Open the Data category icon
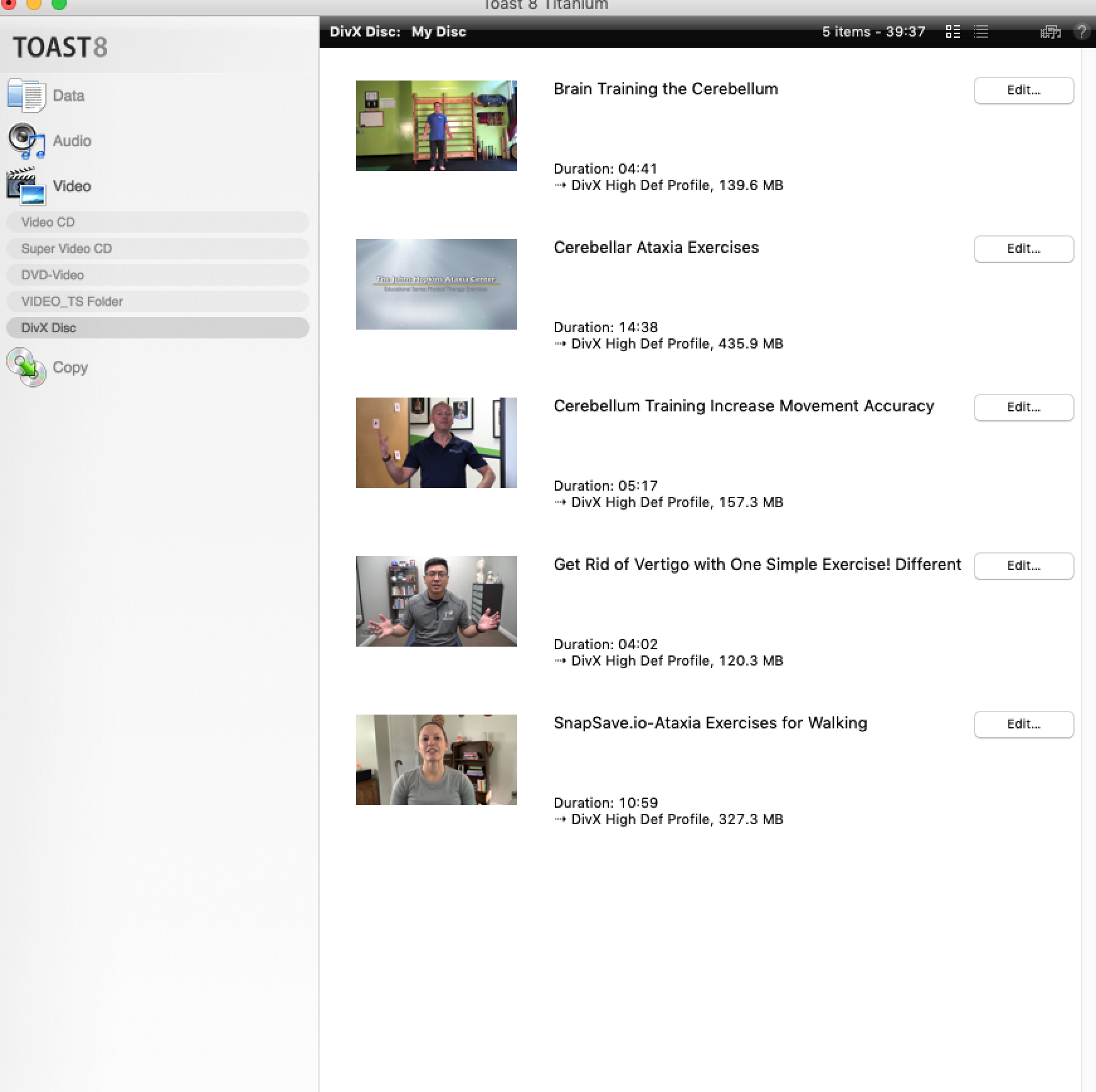Image resolution: width=1096 pixels, height=1092 pixels. point(26,96)
